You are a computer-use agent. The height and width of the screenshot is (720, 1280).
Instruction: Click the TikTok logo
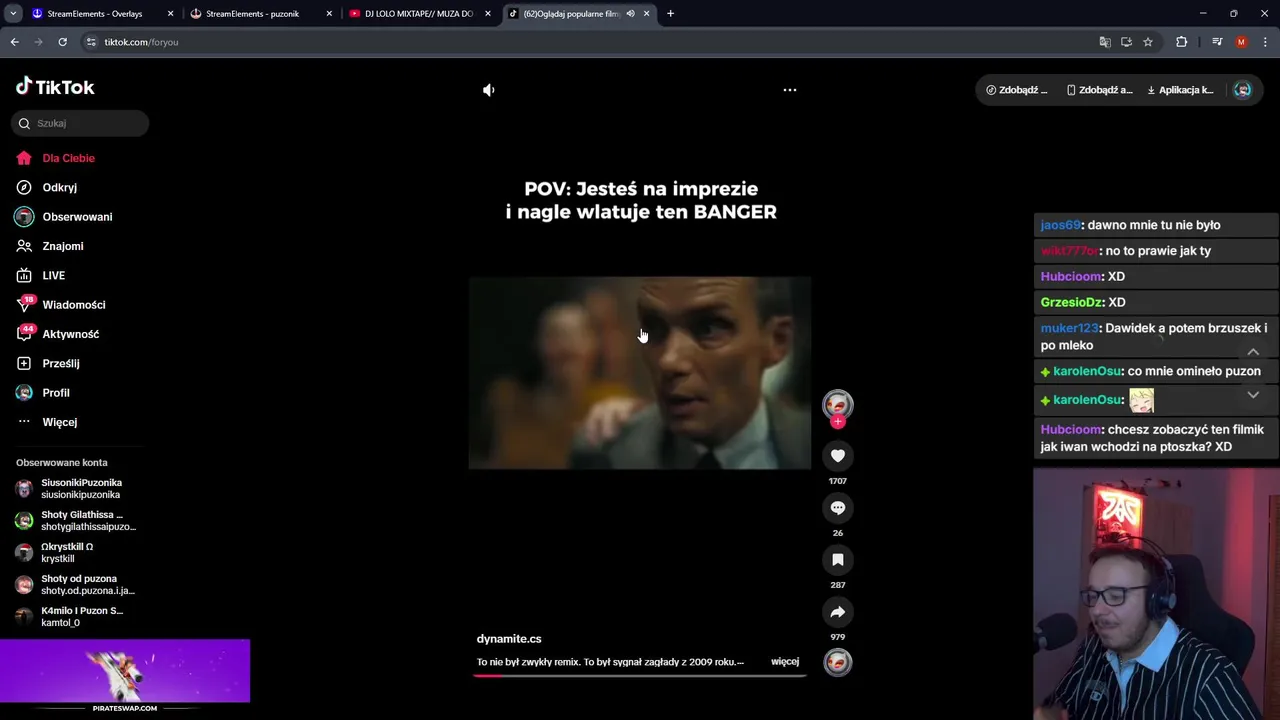tap(55, 87)
